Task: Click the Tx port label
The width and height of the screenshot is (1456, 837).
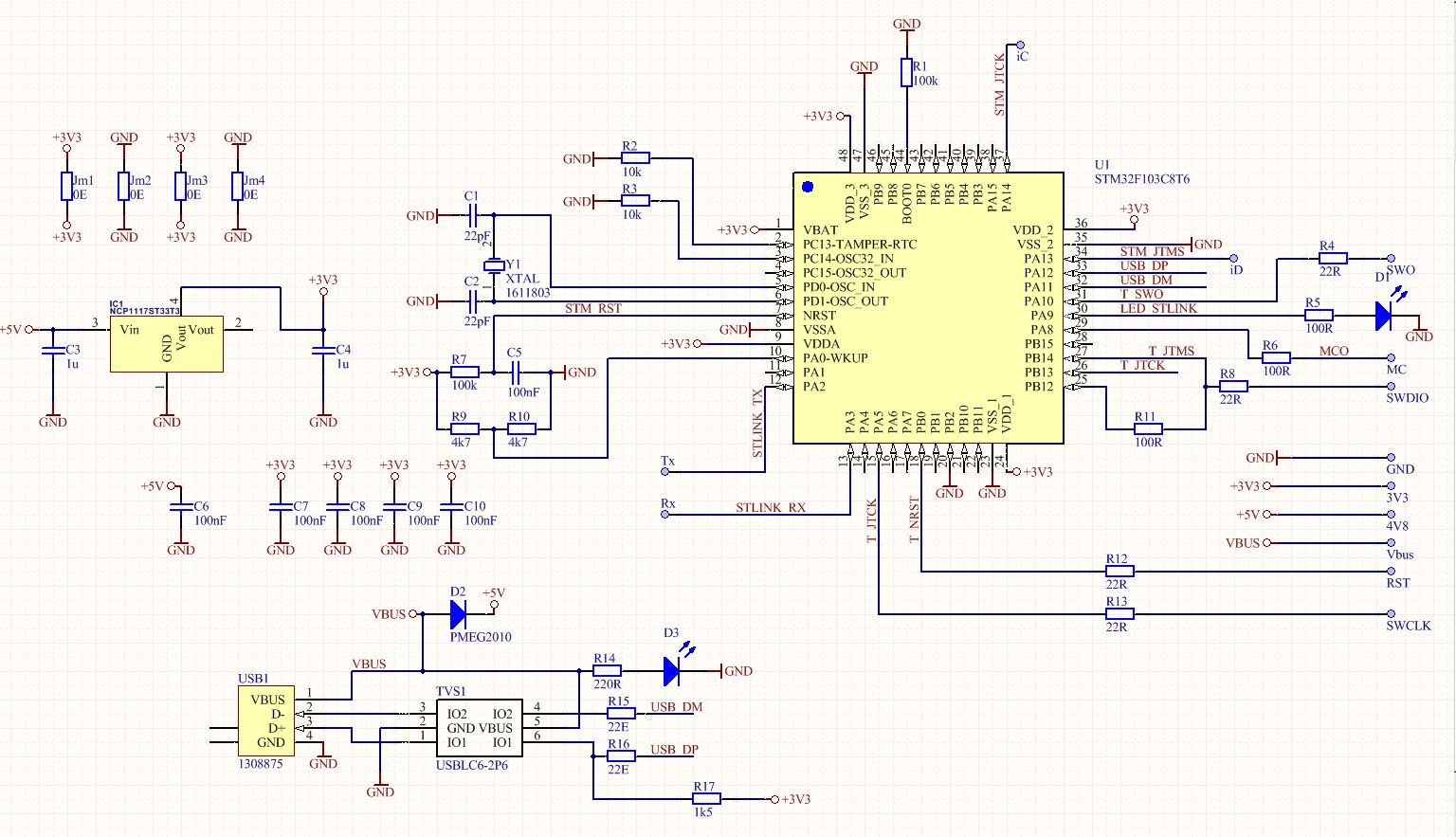Action: pos(667,462)
